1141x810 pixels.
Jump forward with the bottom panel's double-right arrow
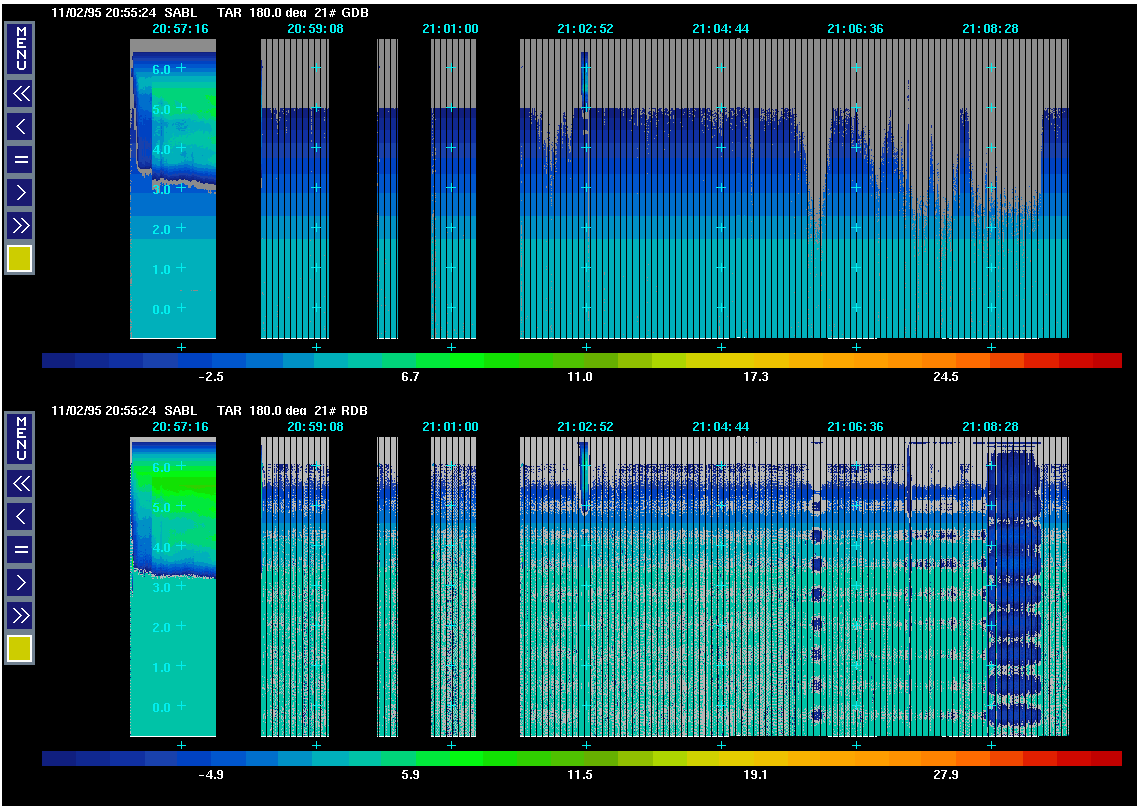(x=20, y=614)
